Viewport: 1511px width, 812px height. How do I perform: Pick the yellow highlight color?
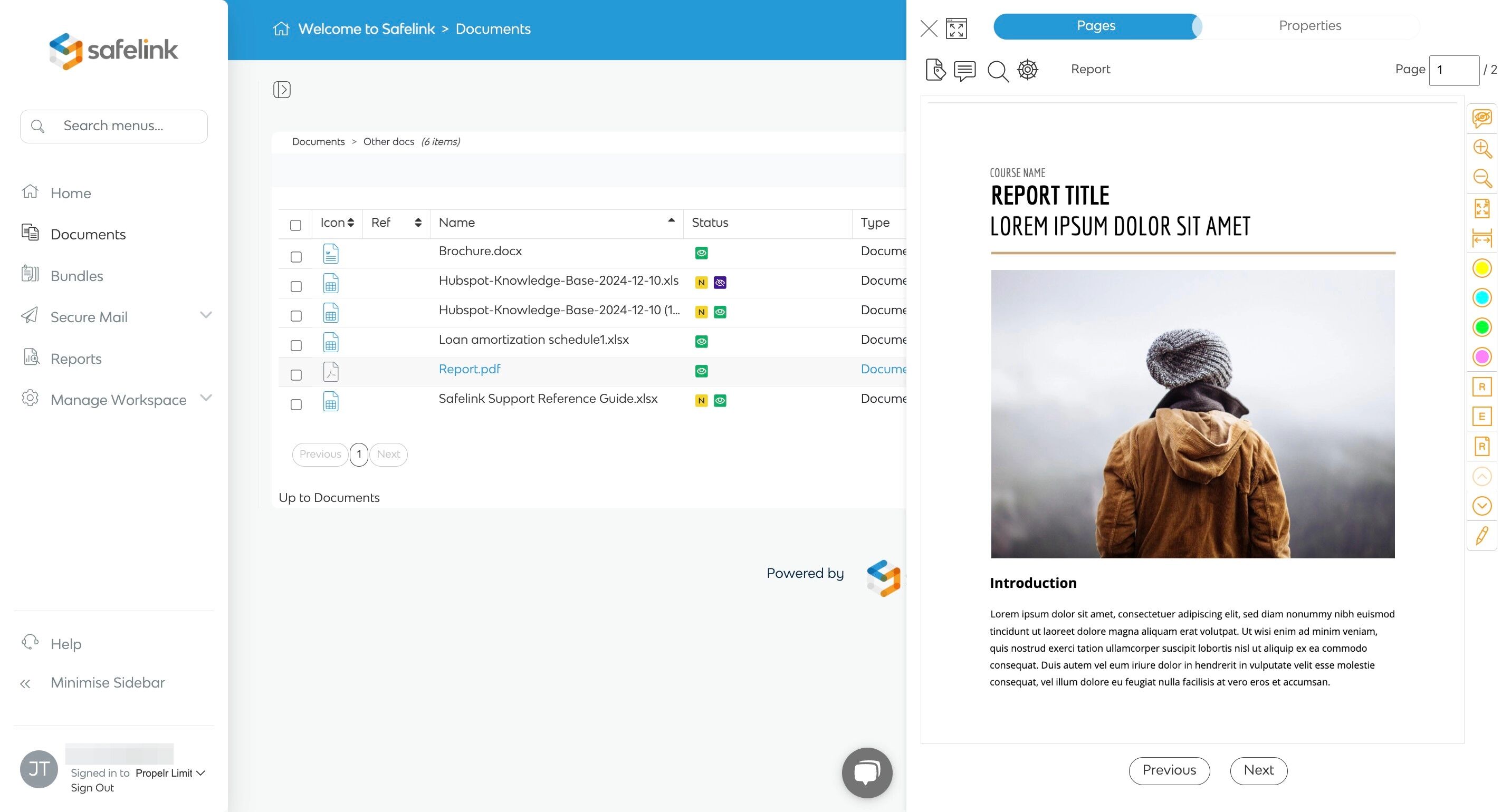(x=1481, y=268)
